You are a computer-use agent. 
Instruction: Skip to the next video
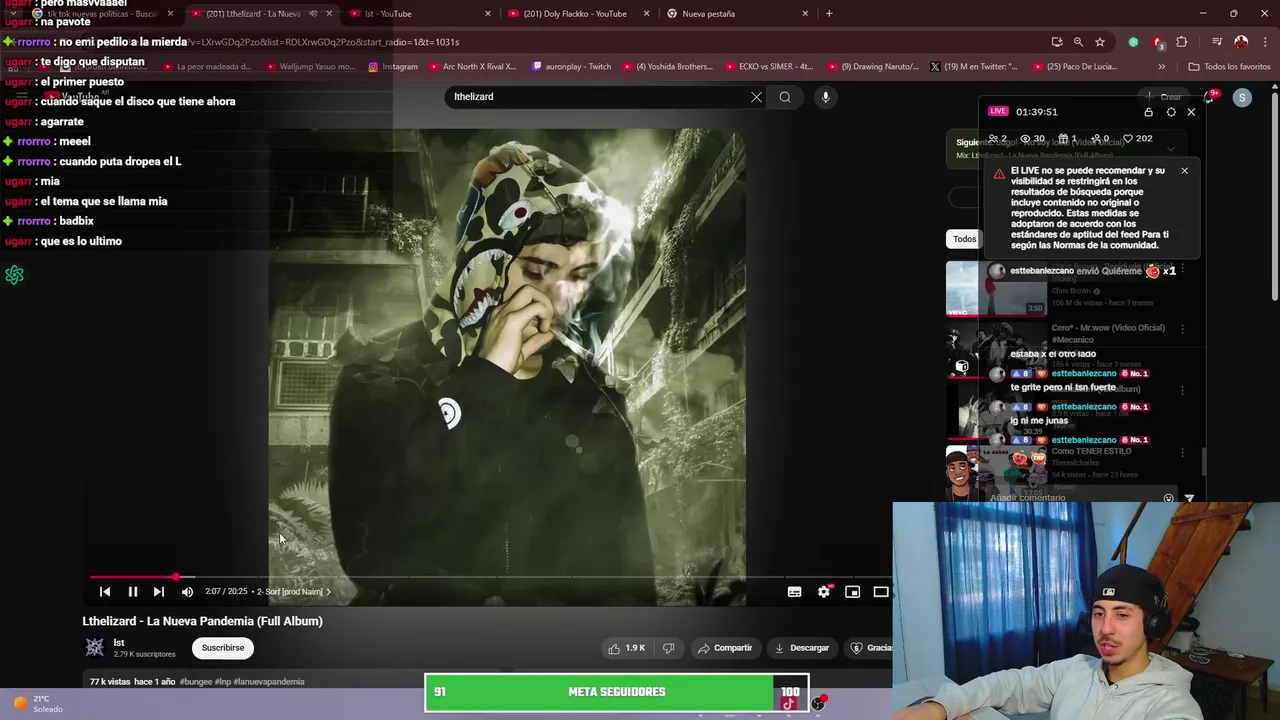158,592
